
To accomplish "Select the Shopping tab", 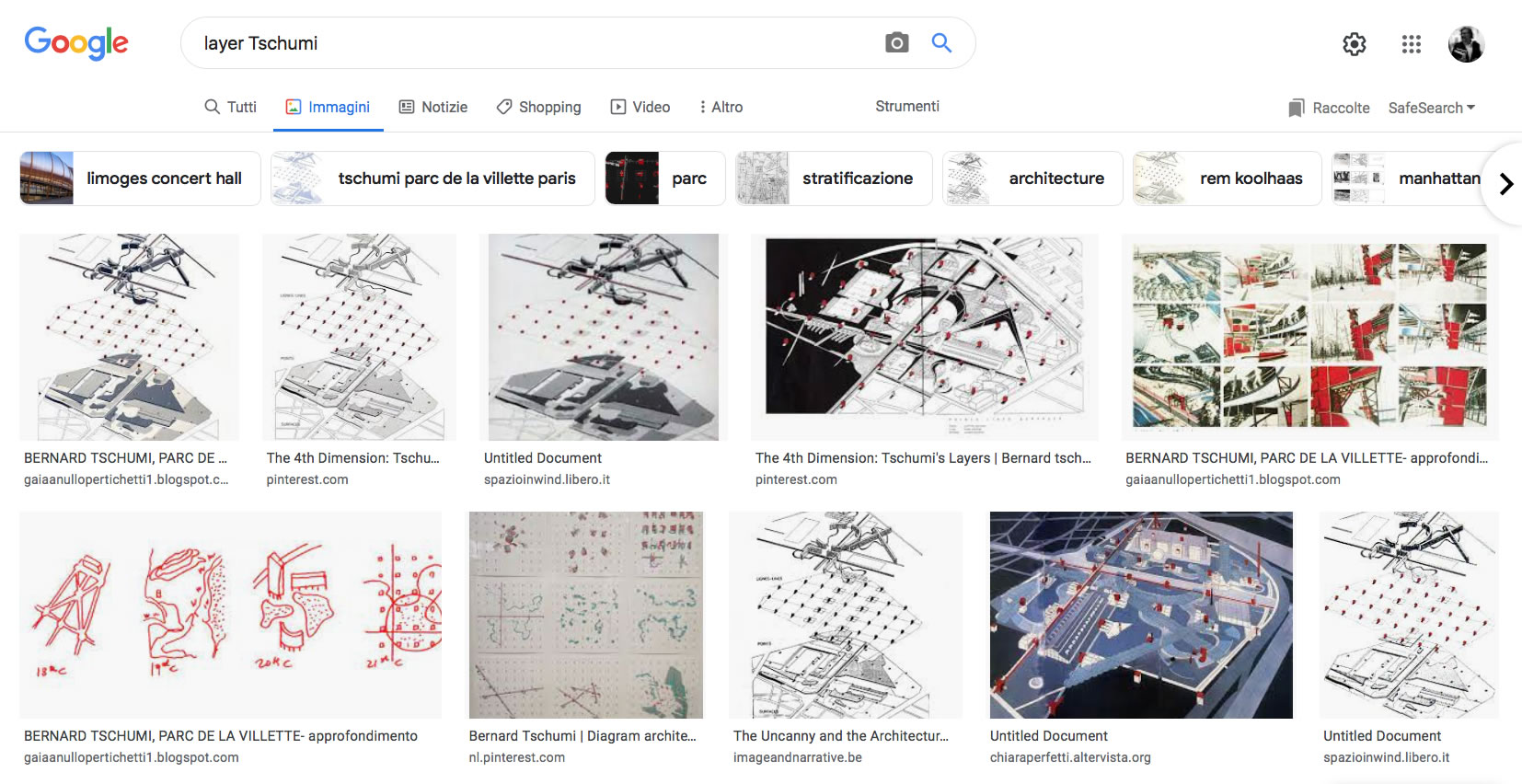I will point(538,107).
